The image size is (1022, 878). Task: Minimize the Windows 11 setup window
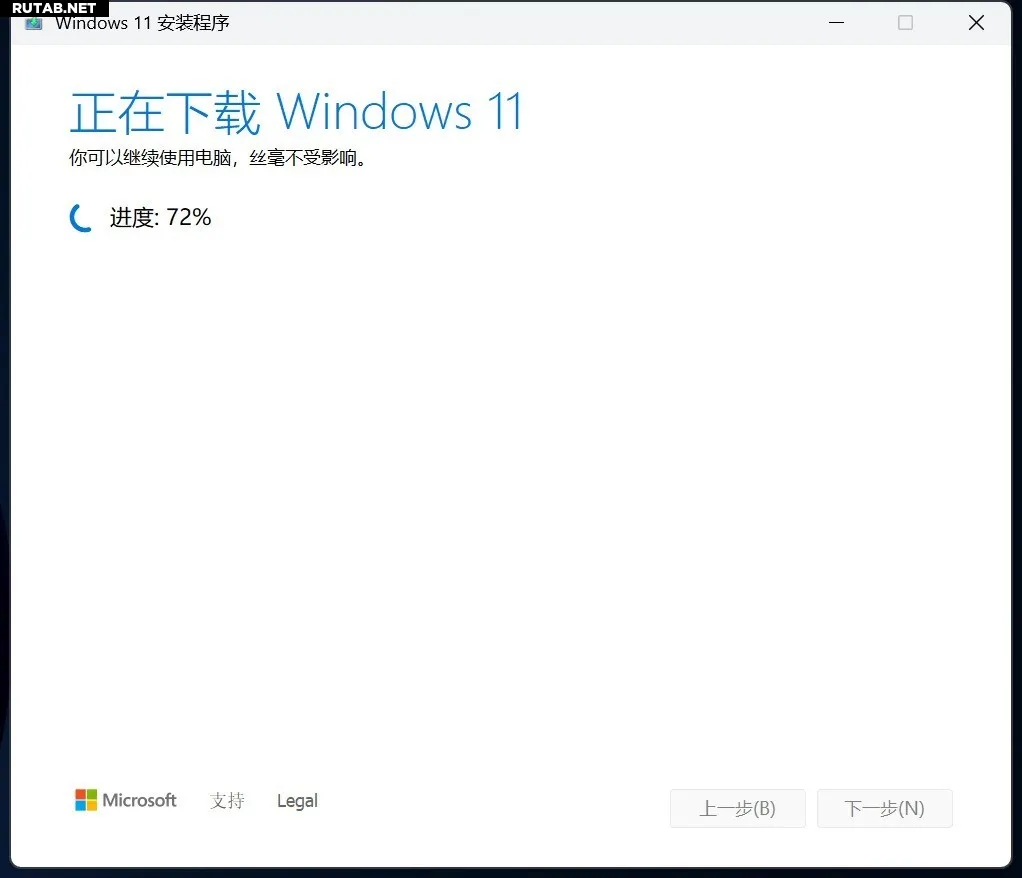[834, 22]
